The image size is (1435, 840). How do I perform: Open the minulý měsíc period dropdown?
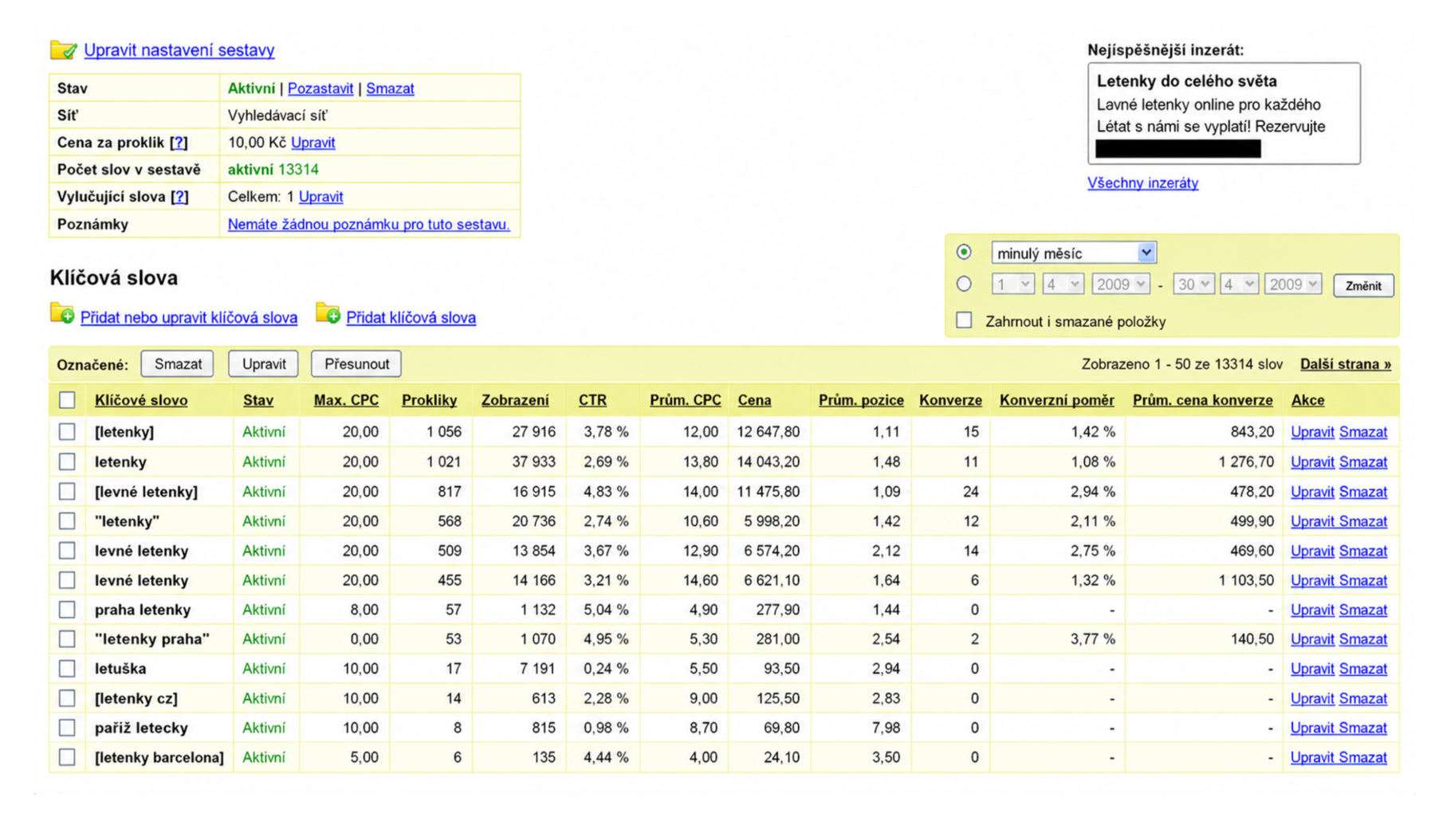coord(1073,253)
